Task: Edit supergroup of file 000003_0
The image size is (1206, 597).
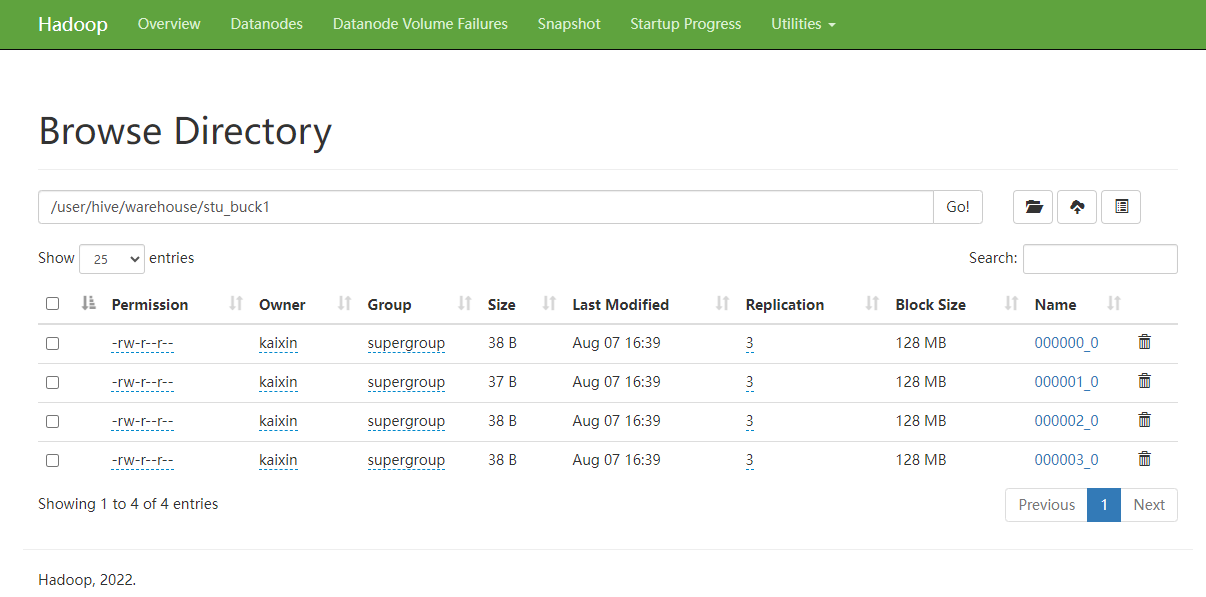Action: click(x=406, y=460)
